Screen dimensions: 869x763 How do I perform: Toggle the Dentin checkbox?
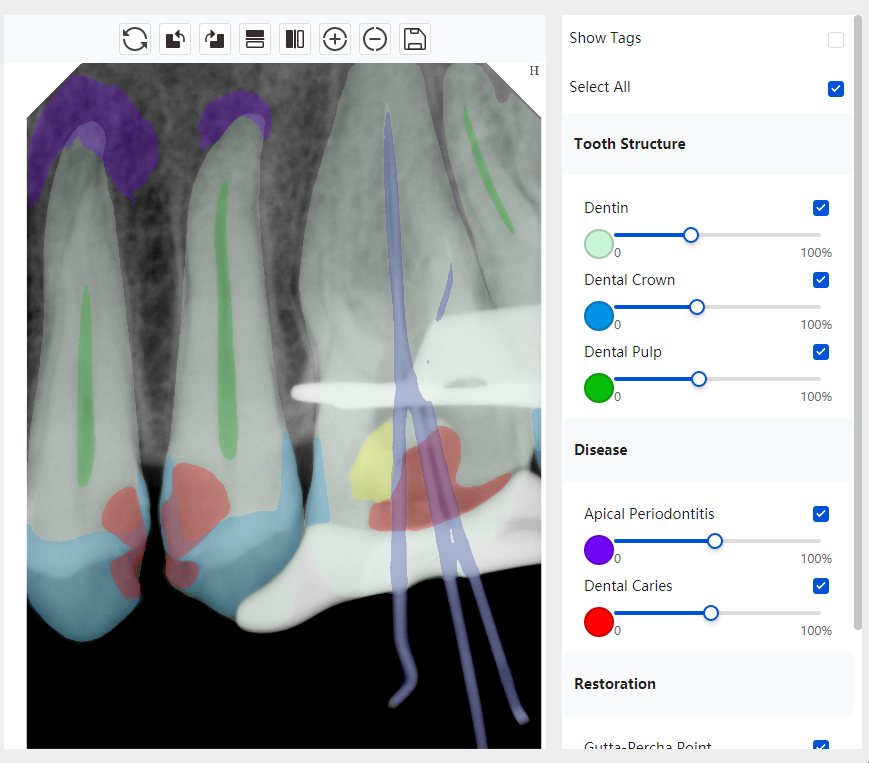tap(821, 208)
